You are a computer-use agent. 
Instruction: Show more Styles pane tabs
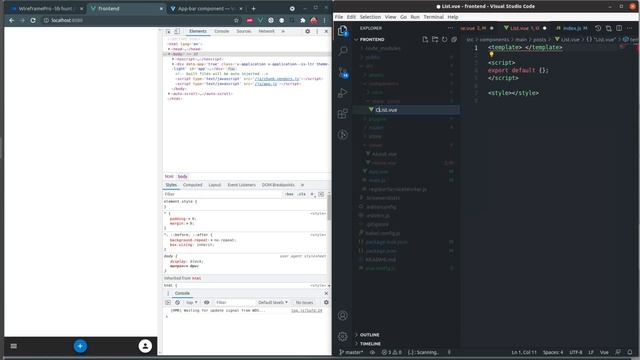302,185
